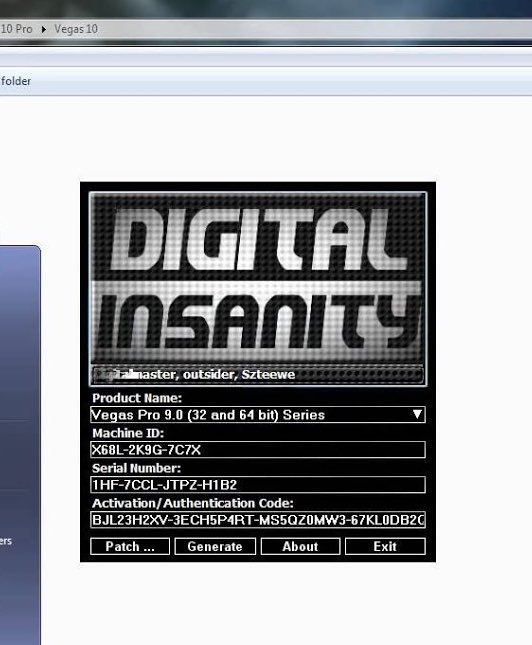Click the "Machine ID:" label
Viewport: 532px width, 645px height.
point(128,433)
